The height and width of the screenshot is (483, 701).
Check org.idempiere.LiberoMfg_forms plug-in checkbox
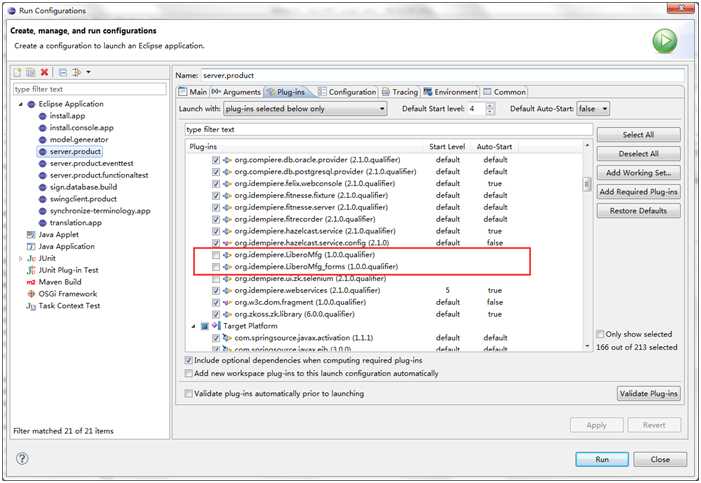(216, 267)
